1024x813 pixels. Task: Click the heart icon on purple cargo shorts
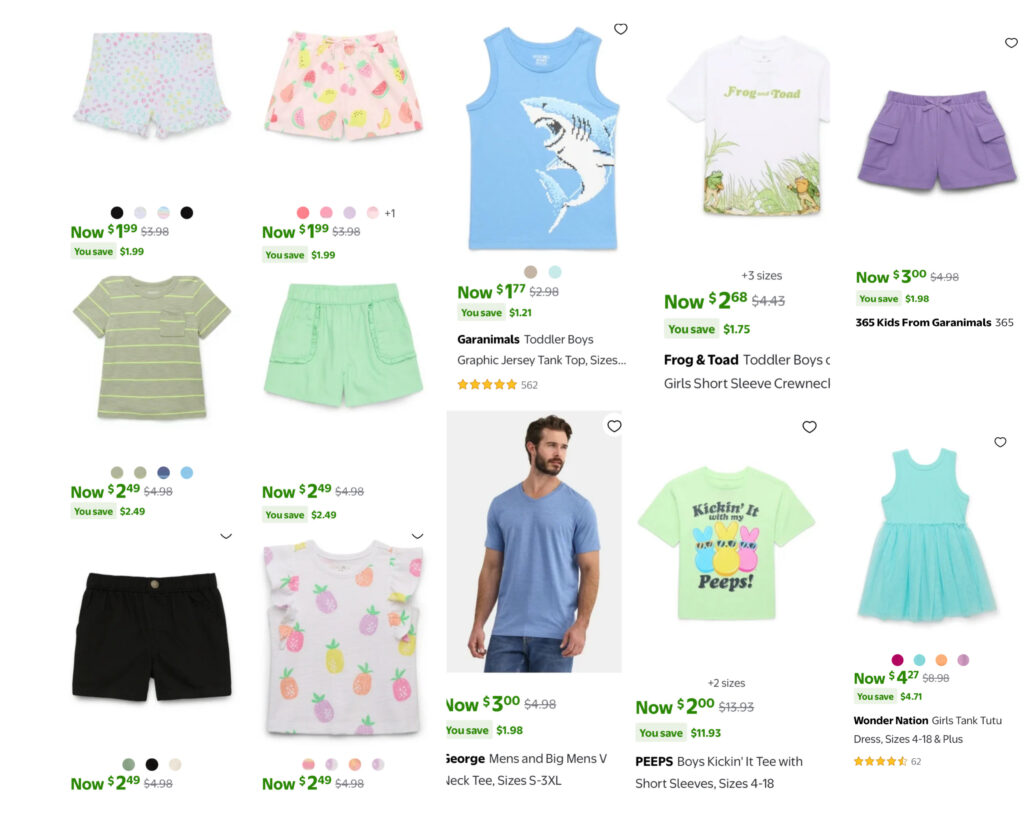(x=1011, y=42)
